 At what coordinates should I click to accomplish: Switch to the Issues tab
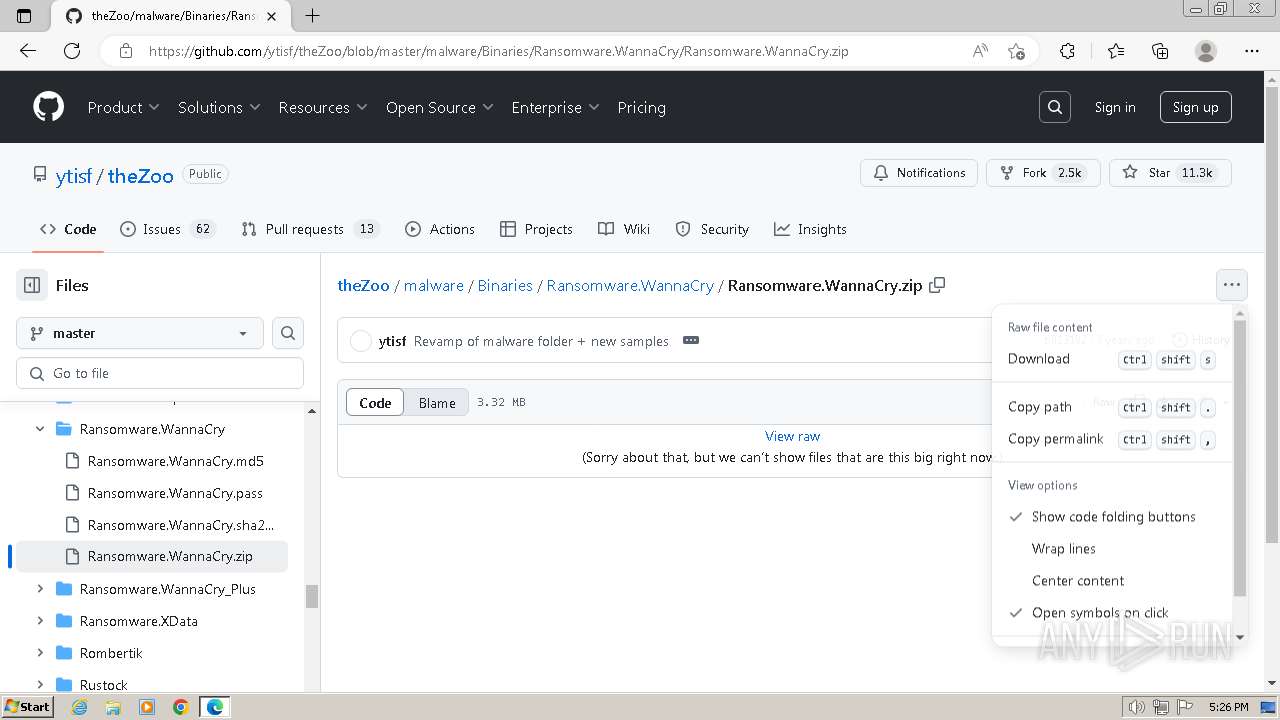pyautogui.click(x=167, y=229)
